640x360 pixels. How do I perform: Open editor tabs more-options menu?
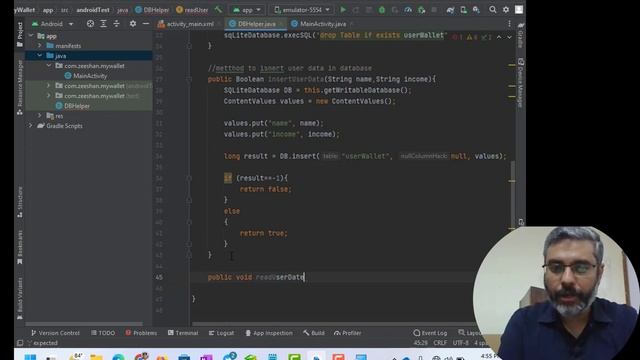tap(509, 24)
